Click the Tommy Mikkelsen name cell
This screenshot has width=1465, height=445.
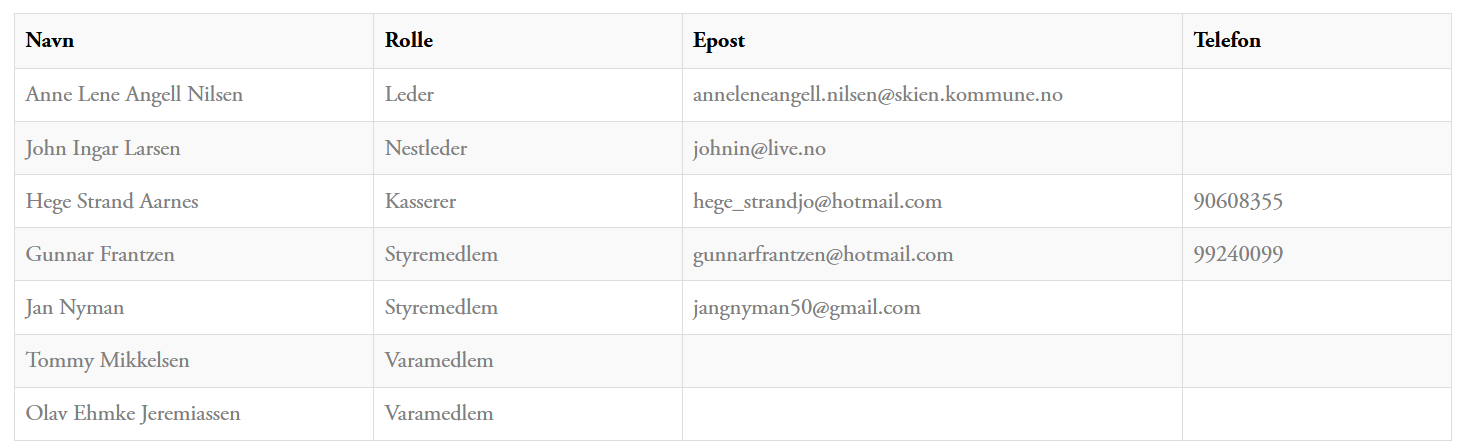click(107, 361)
